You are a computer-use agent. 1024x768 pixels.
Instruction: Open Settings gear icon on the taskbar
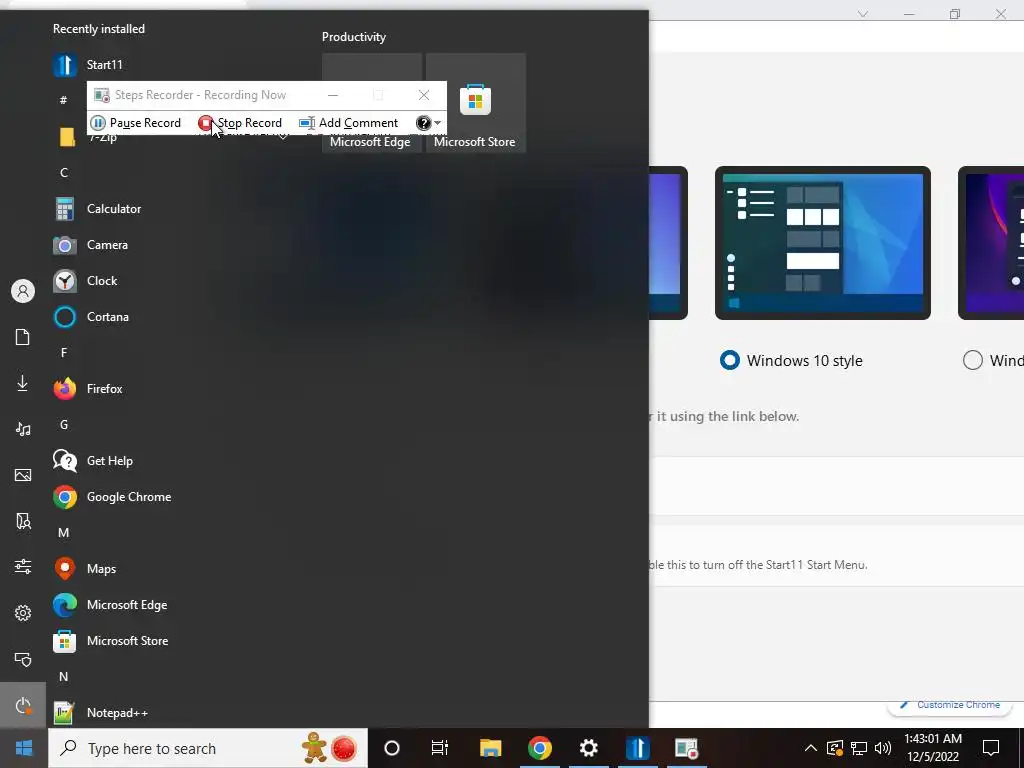click(x=588, y=748)
